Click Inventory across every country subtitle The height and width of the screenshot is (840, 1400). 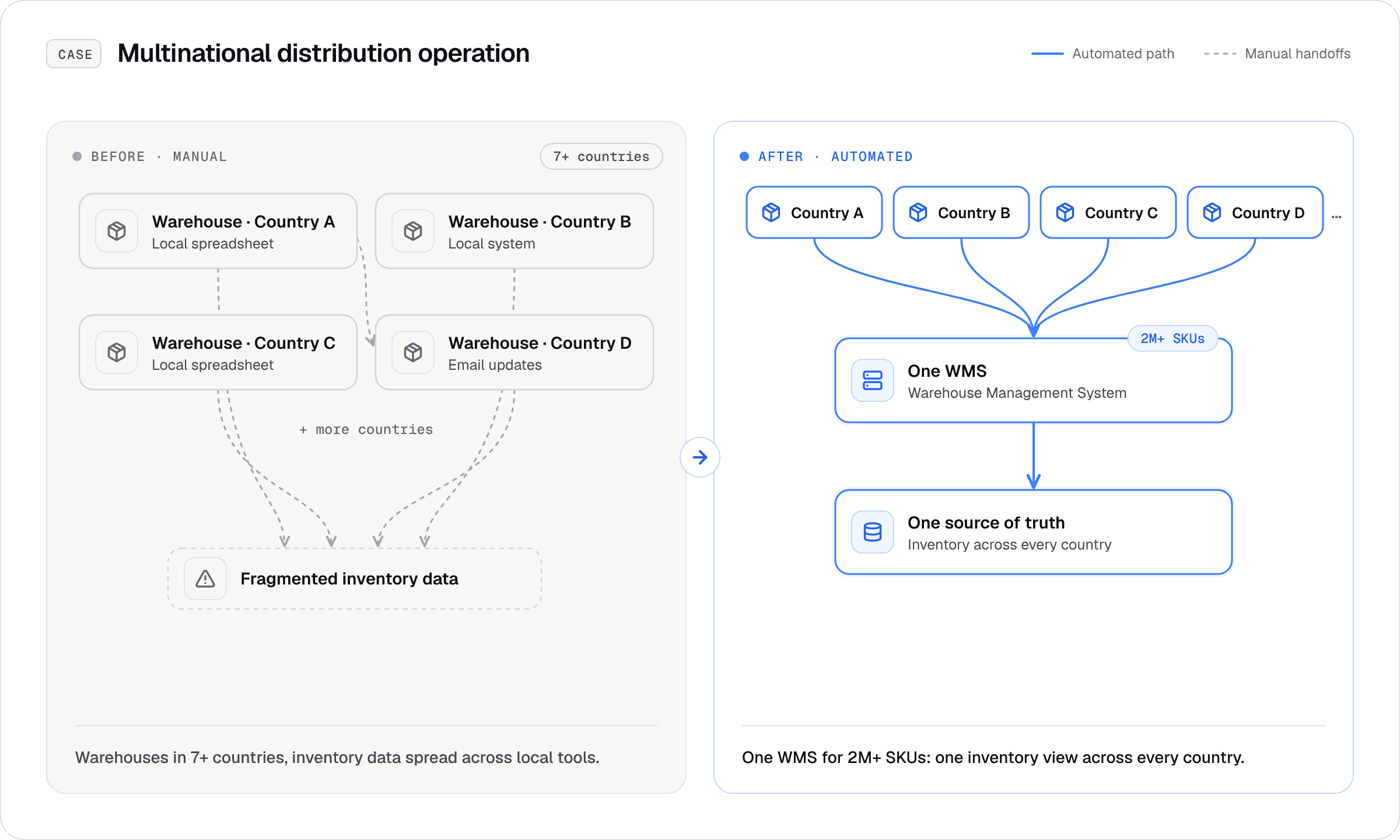[x=1010, y=545]
